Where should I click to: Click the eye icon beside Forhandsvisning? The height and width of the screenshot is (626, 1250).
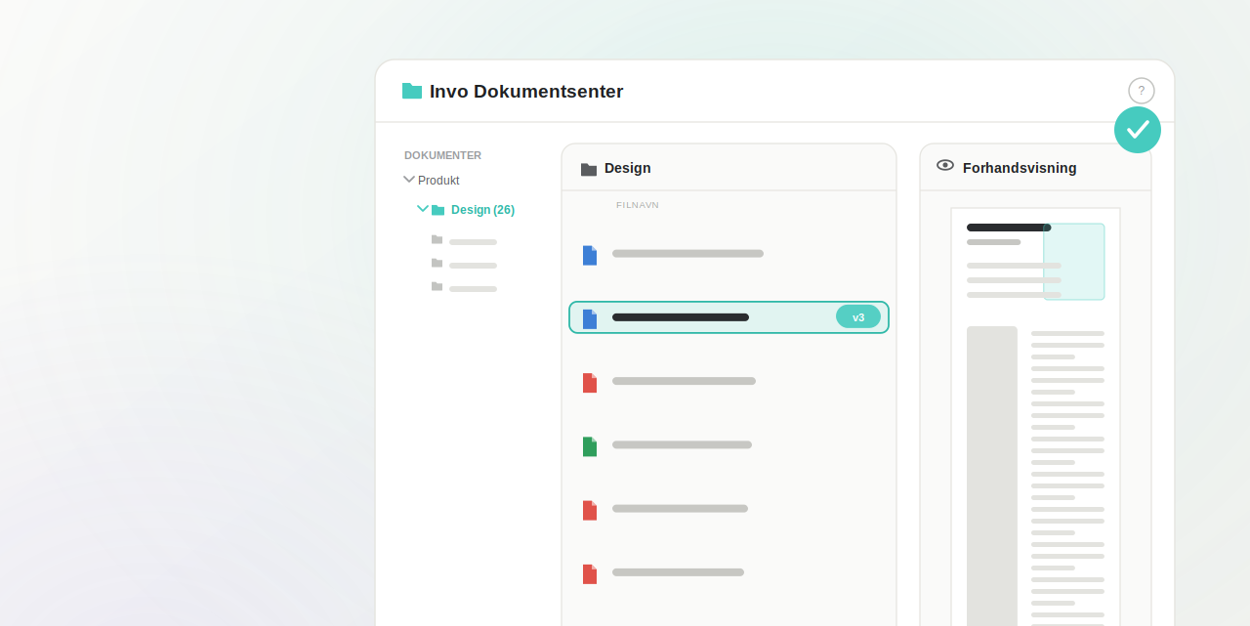coord(945,166)
